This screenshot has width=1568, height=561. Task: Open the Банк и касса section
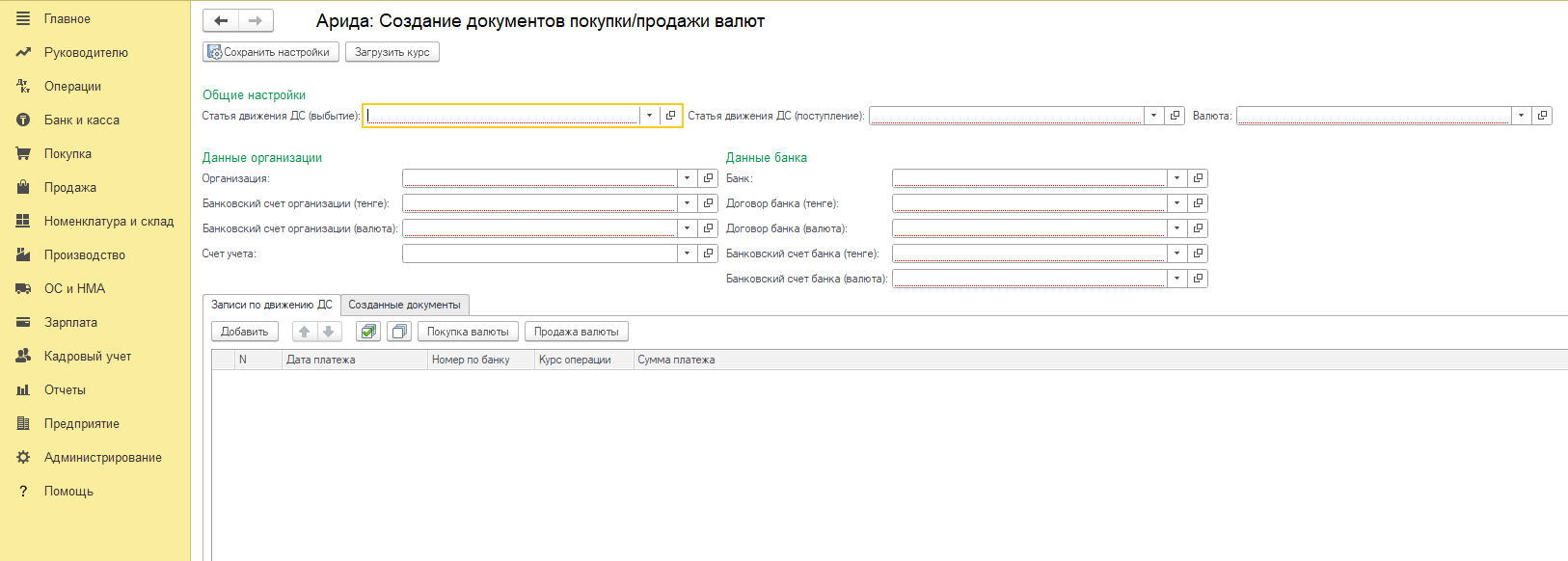coord(81,120)
